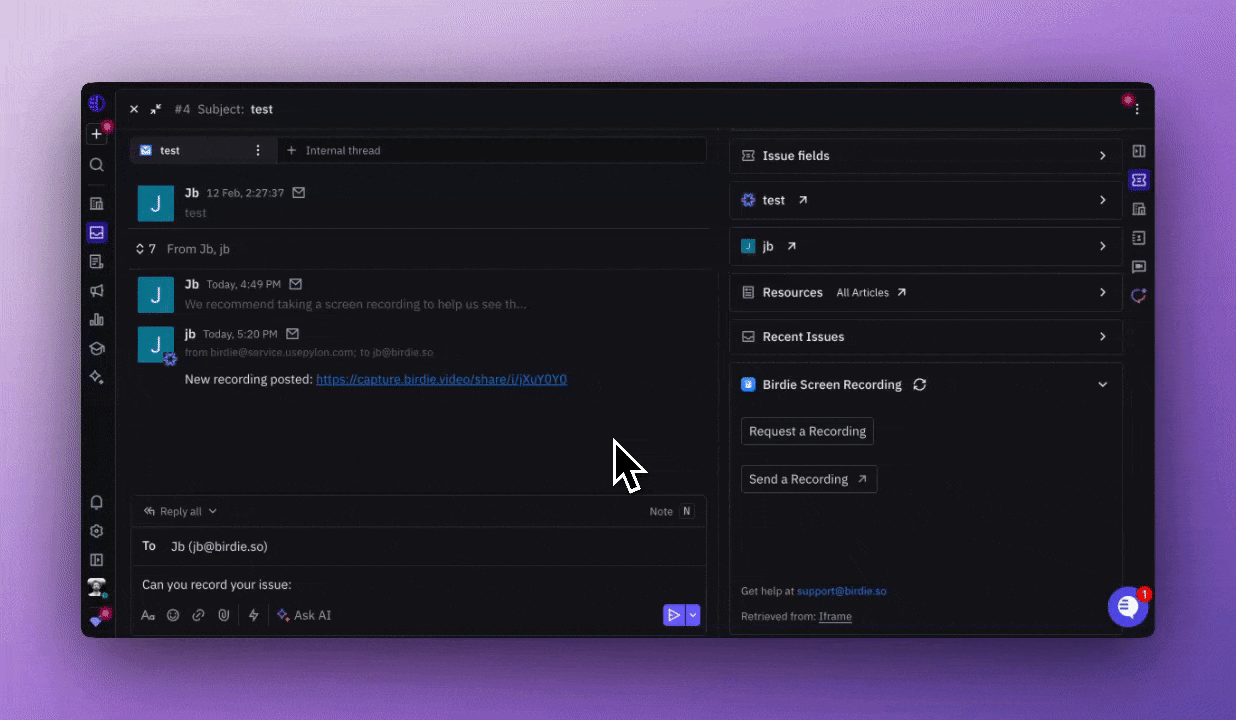Viewport: 1236px width, 720px height.
Task: Click the Request a Recording button
Action: (807, 432)
